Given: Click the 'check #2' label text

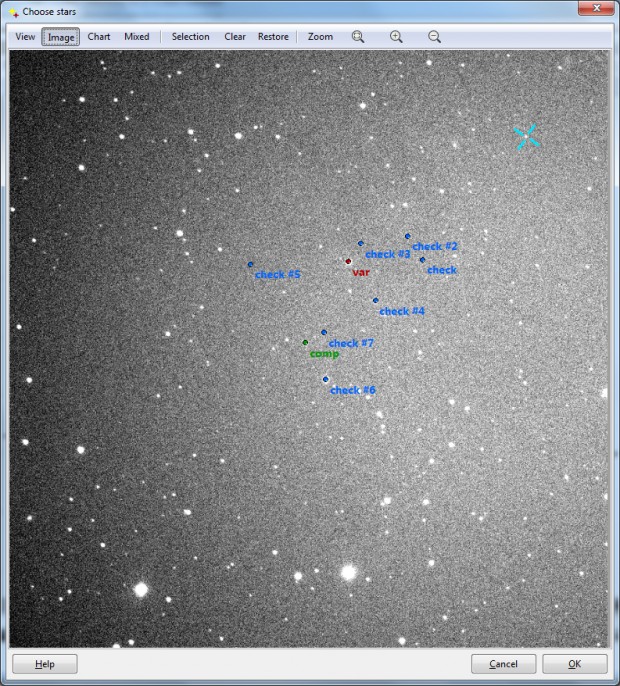Looking at the screenshot, I should pyautogui.click(x=434, y=246).
